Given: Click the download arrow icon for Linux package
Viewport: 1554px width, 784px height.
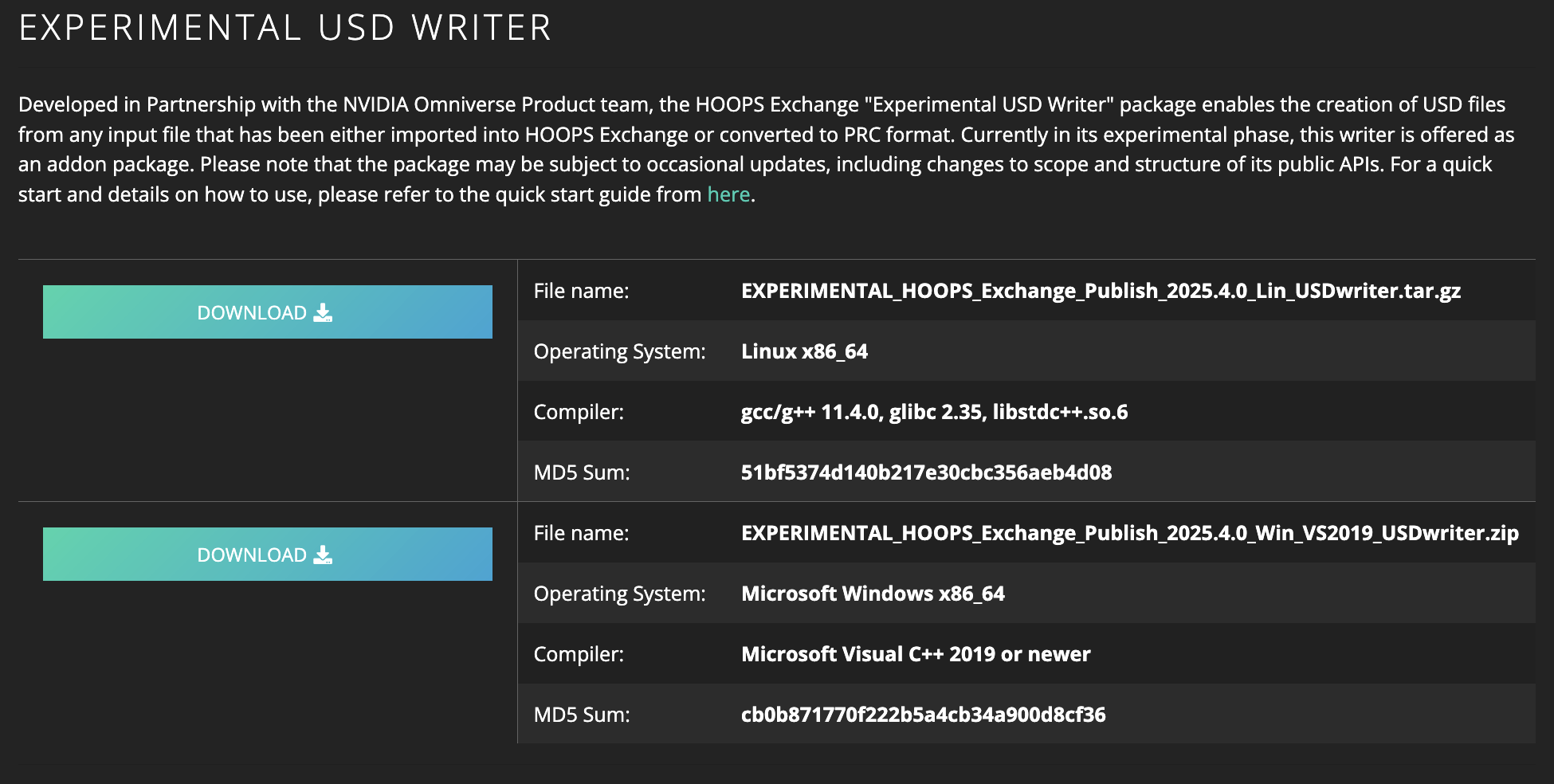Looking at the screenshot, I should click(x=323, y=312).
